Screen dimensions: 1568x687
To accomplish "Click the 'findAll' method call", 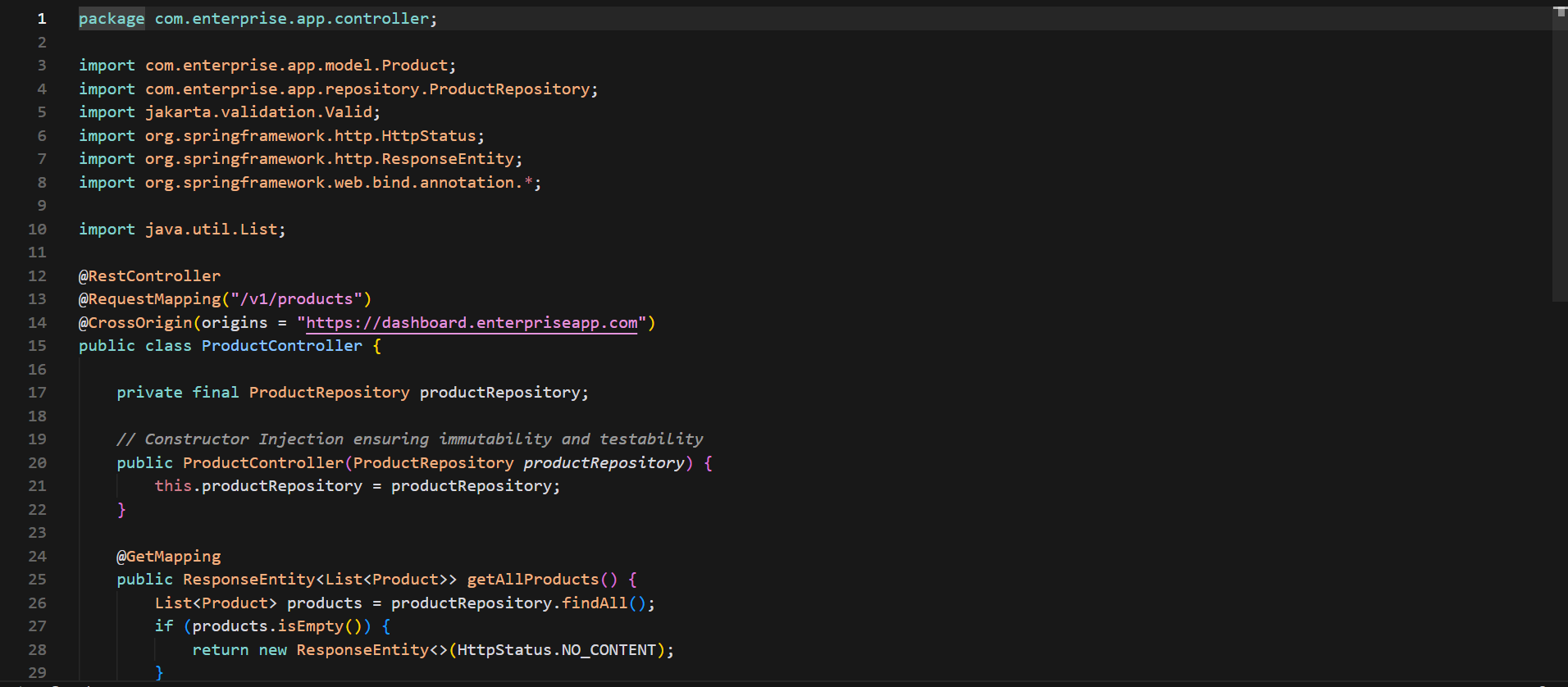I will (x=595, y=603).
